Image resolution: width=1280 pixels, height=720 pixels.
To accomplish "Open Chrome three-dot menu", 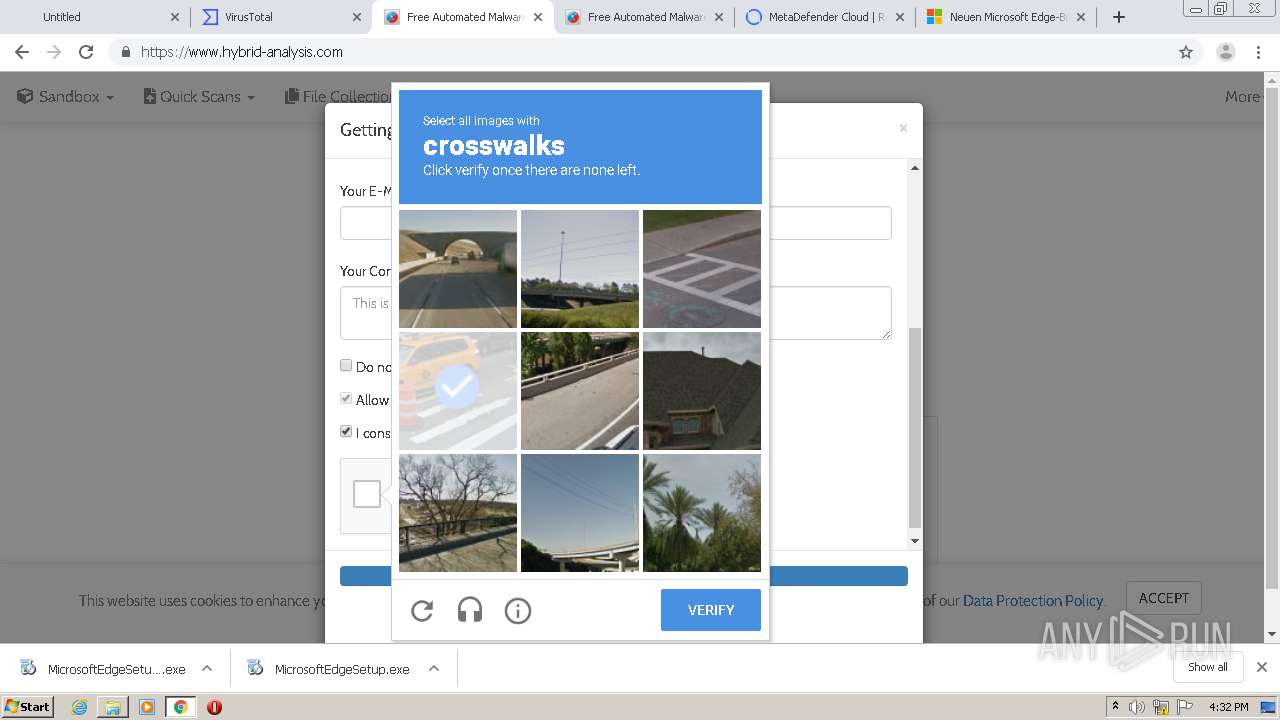I will [1259, 52].
